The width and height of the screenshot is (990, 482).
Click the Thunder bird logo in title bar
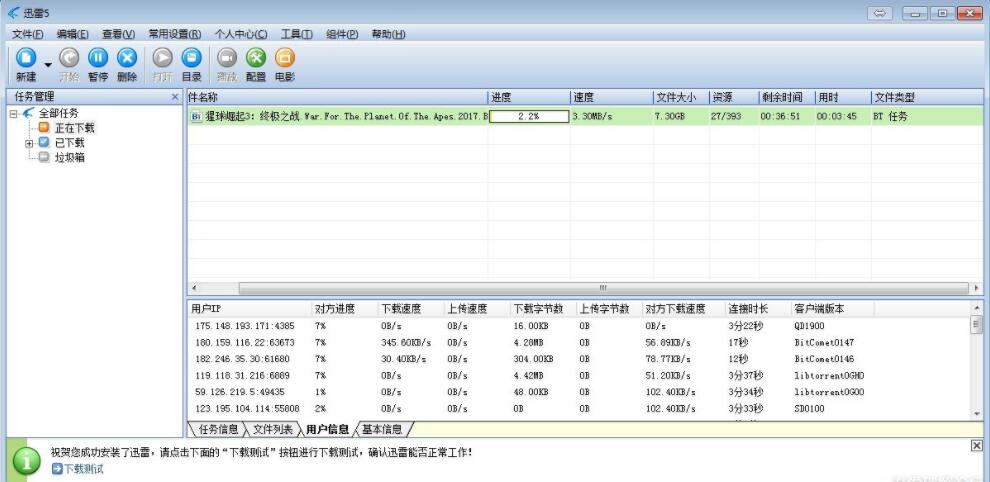coord(13,13)
